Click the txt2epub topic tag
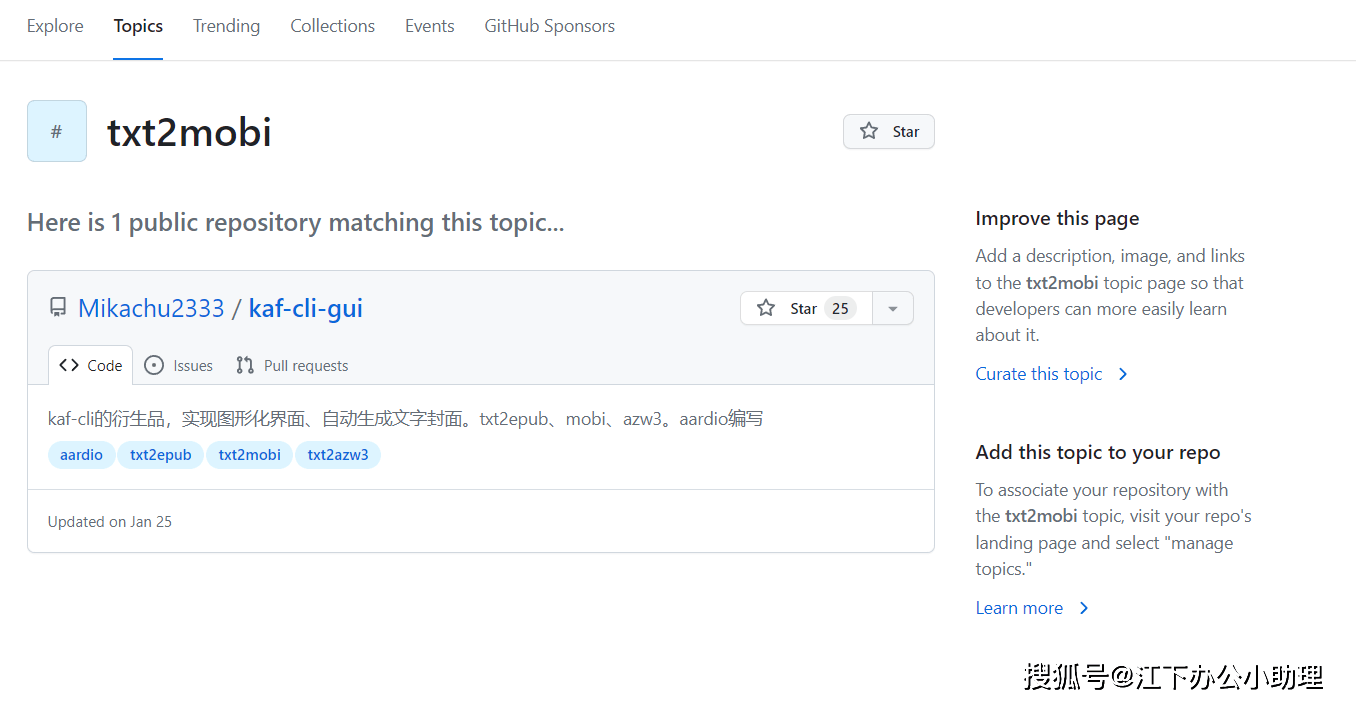This screenshot has height=706, width=1356. pos(160,455)
